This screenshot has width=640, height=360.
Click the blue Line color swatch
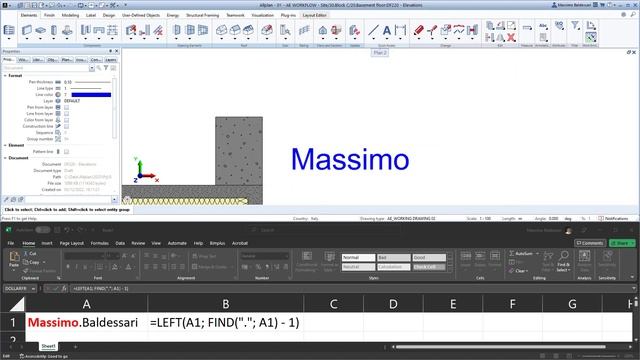click(x=91, y=95)
